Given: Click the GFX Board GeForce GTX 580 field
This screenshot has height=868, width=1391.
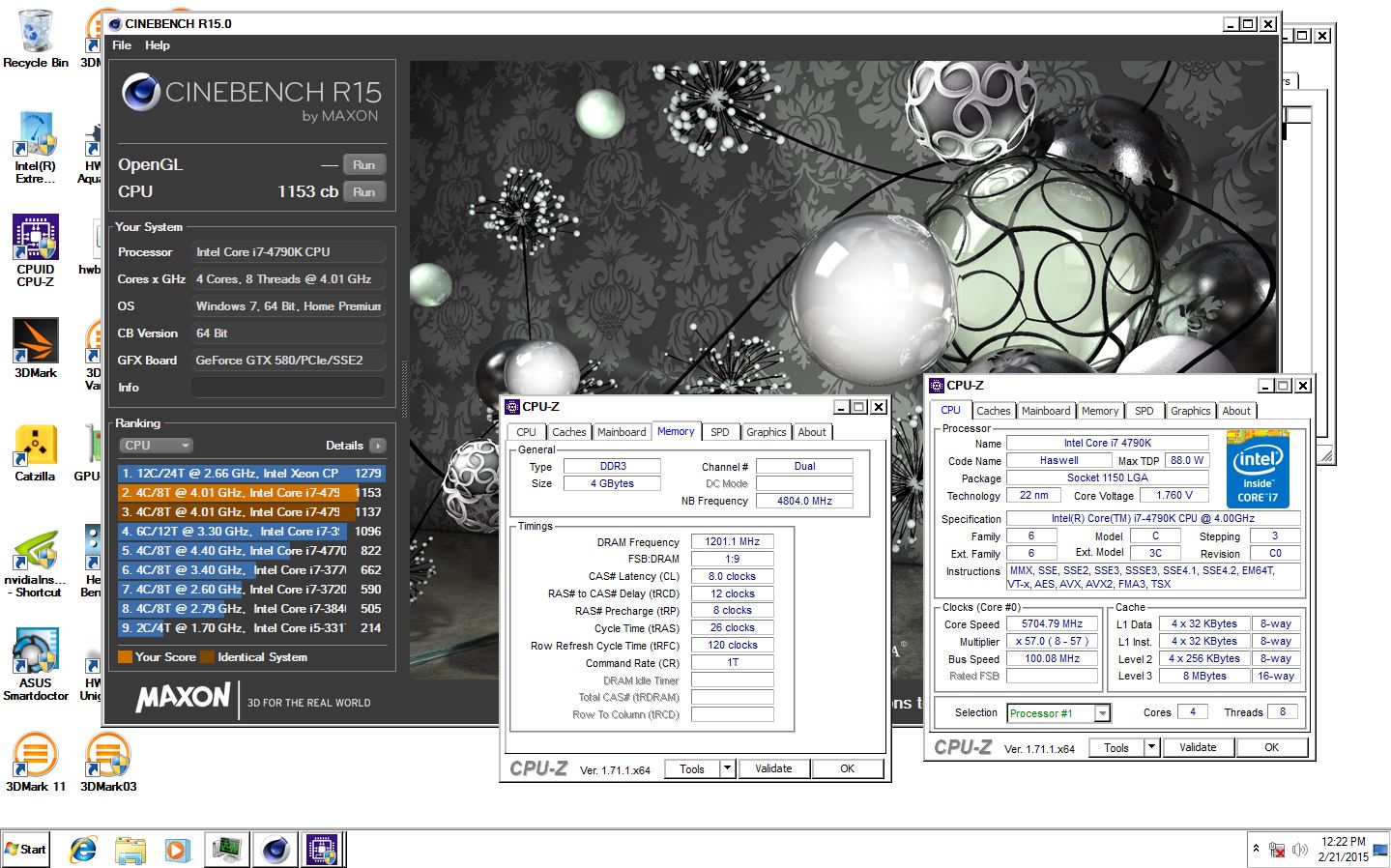Looking at the screenshot, I should 288,360.
